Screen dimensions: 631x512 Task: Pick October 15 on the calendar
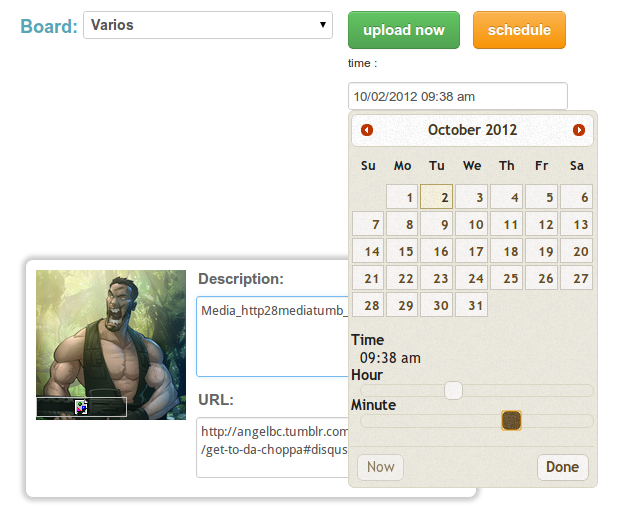(x=402, y=252)
